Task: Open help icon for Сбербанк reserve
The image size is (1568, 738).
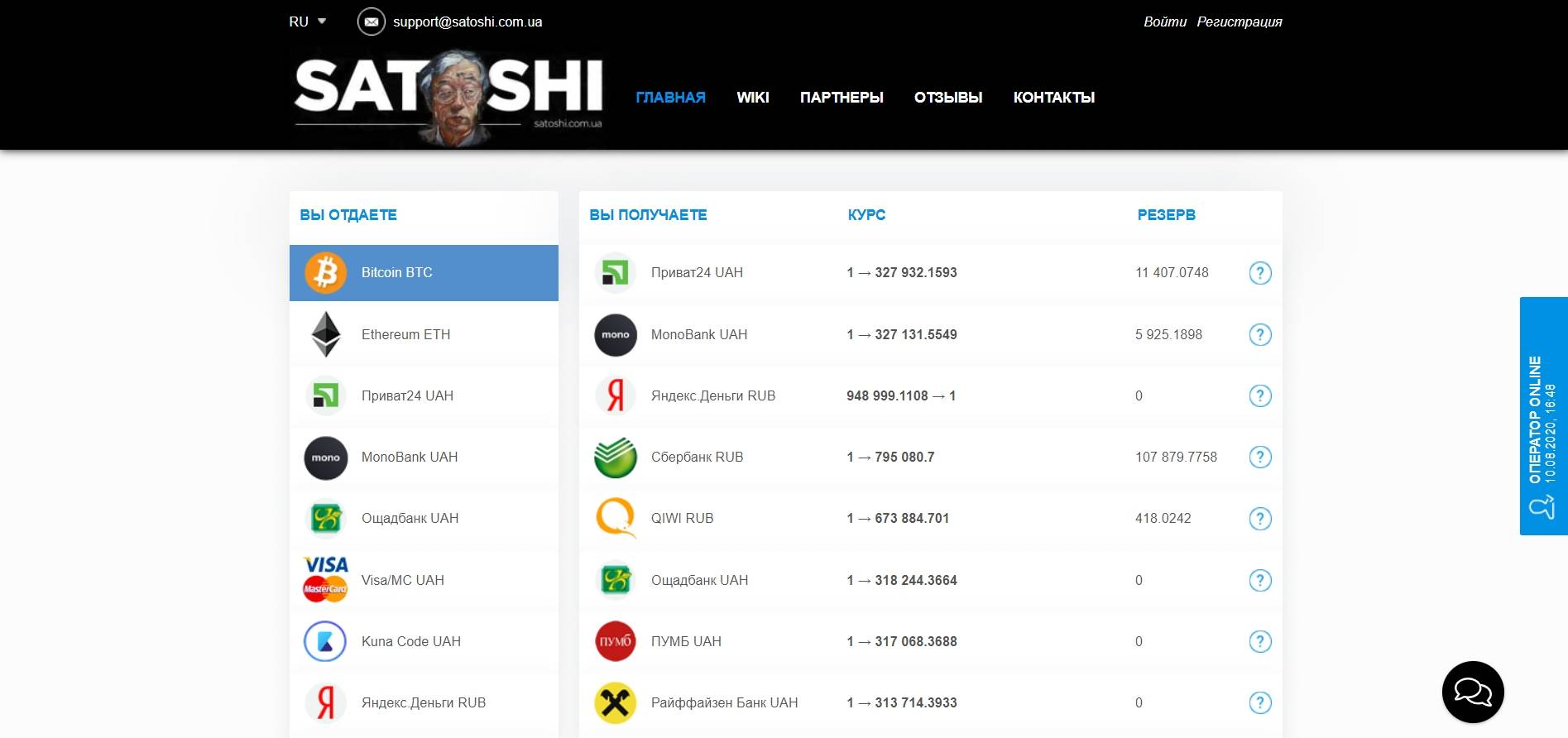Action: (1259, 457)
